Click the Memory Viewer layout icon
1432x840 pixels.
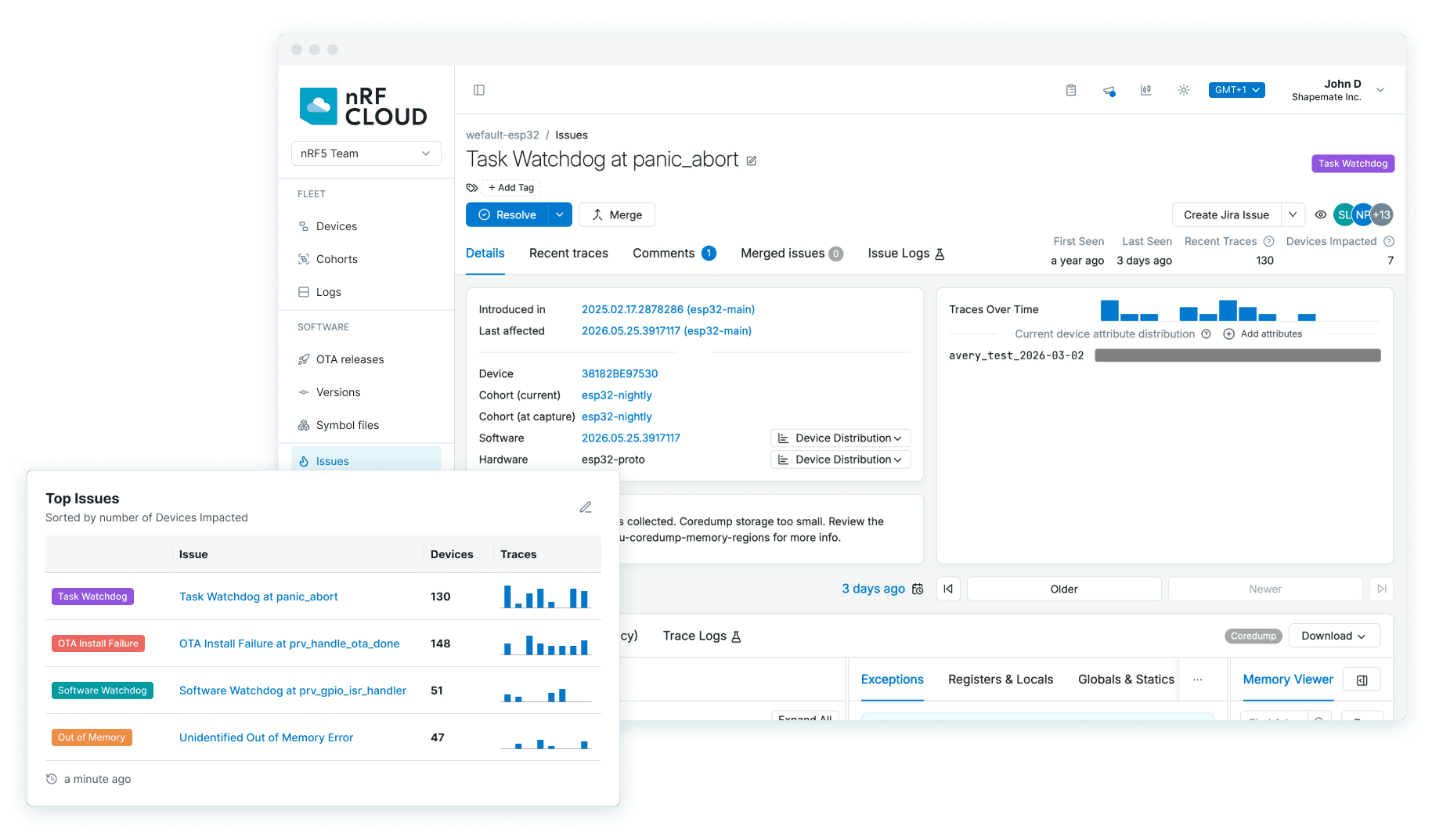point(1362,680)
